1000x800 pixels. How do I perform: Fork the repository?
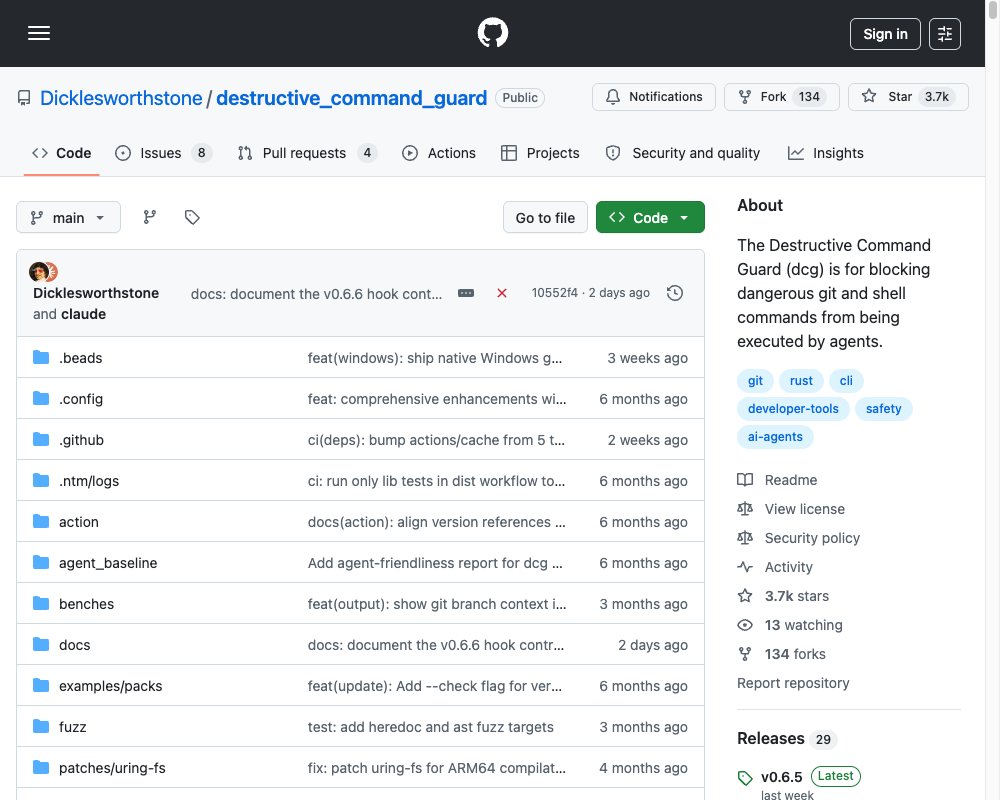point(782,97)
